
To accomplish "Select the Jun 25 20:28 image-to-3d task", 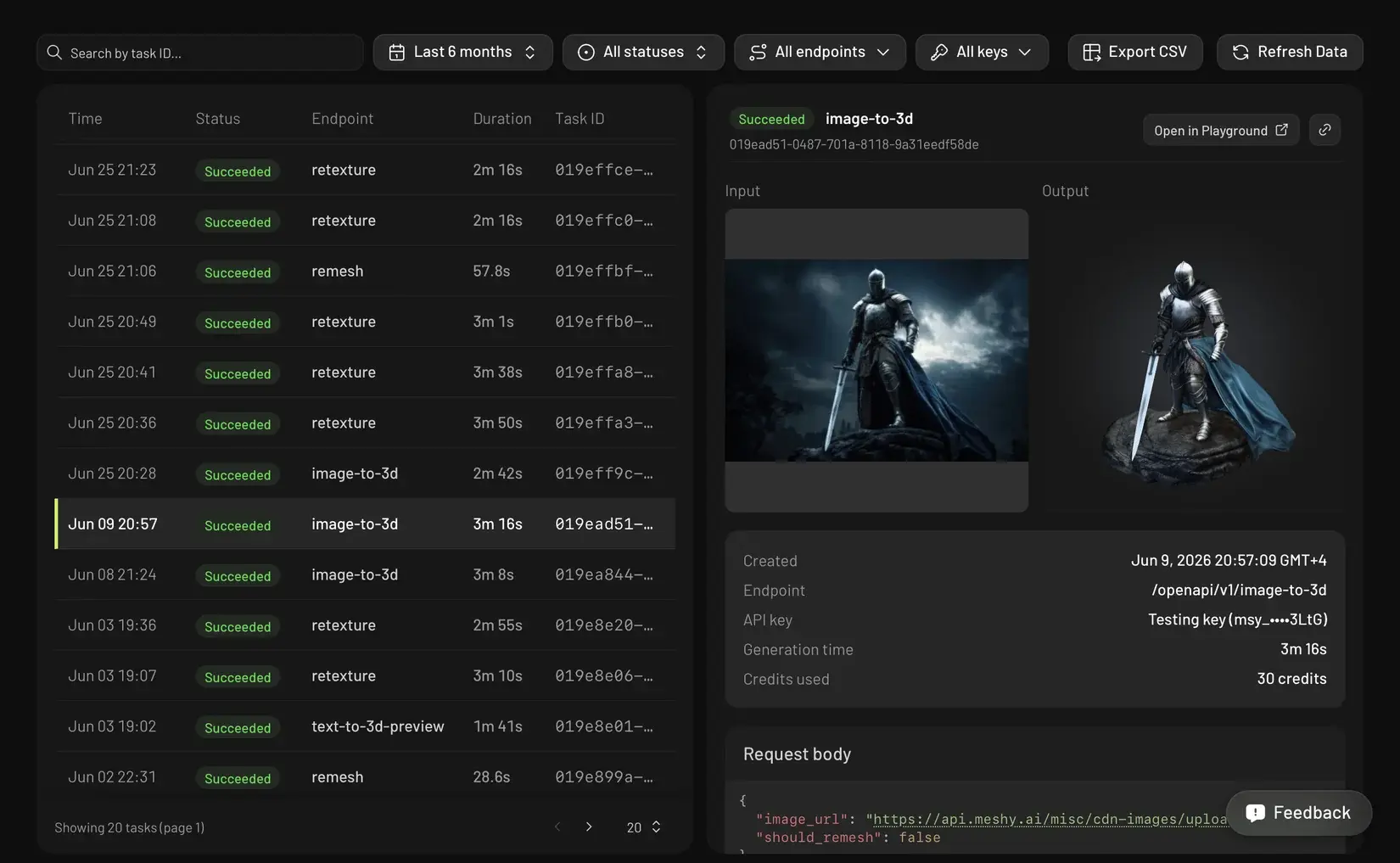I will pyautogui.click(x=366, y=474).
